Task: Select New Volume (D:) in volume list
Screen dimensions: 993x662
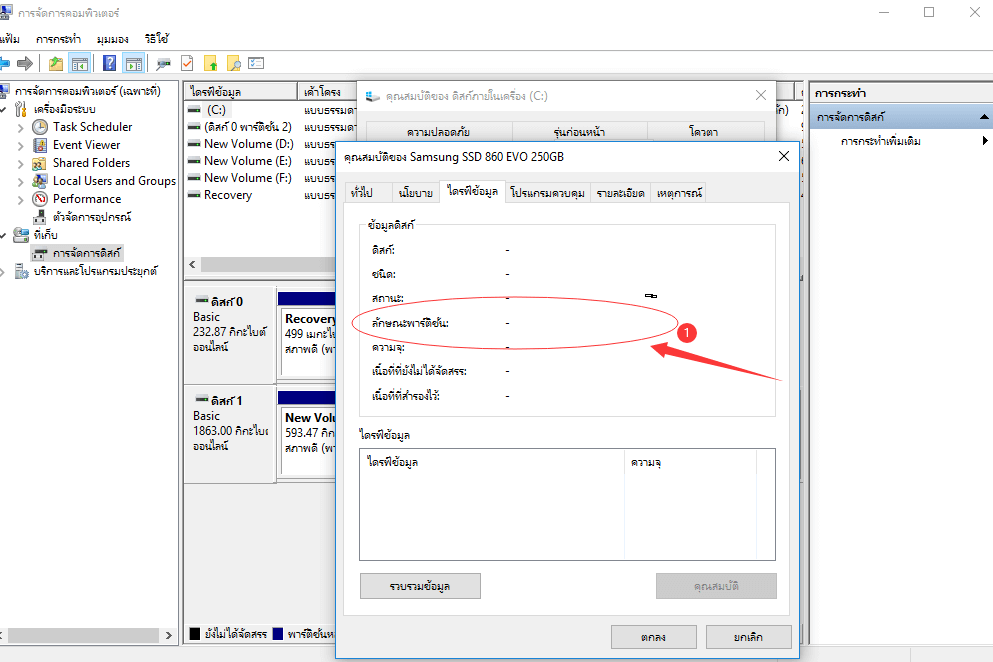Action: click(247, 144)
